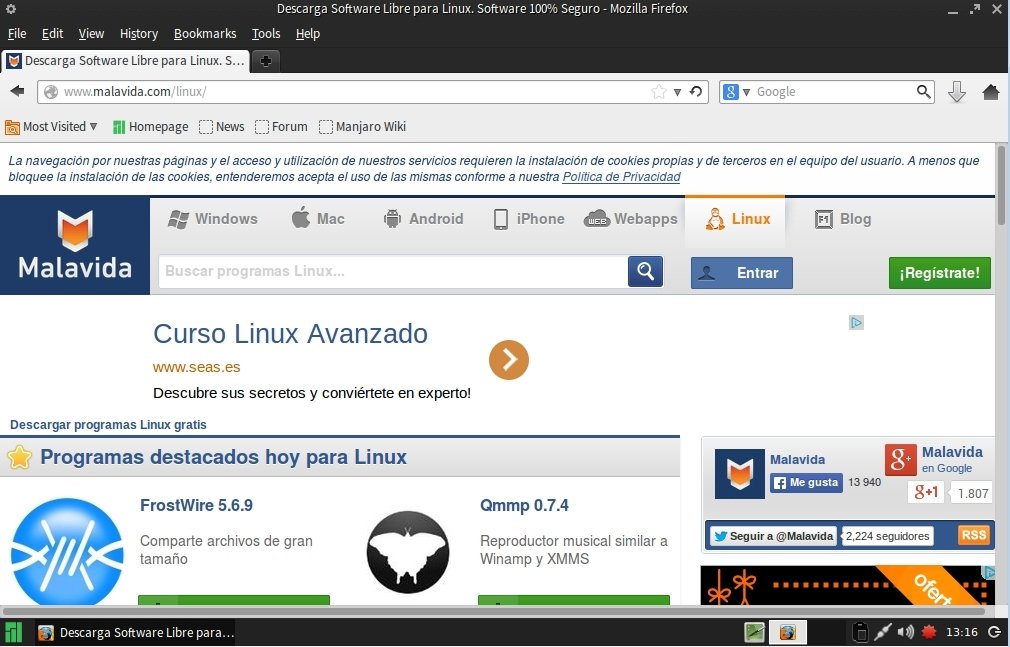1010x647 pixels.
Task: Open the News bookmark
Action: coord(222,127)
